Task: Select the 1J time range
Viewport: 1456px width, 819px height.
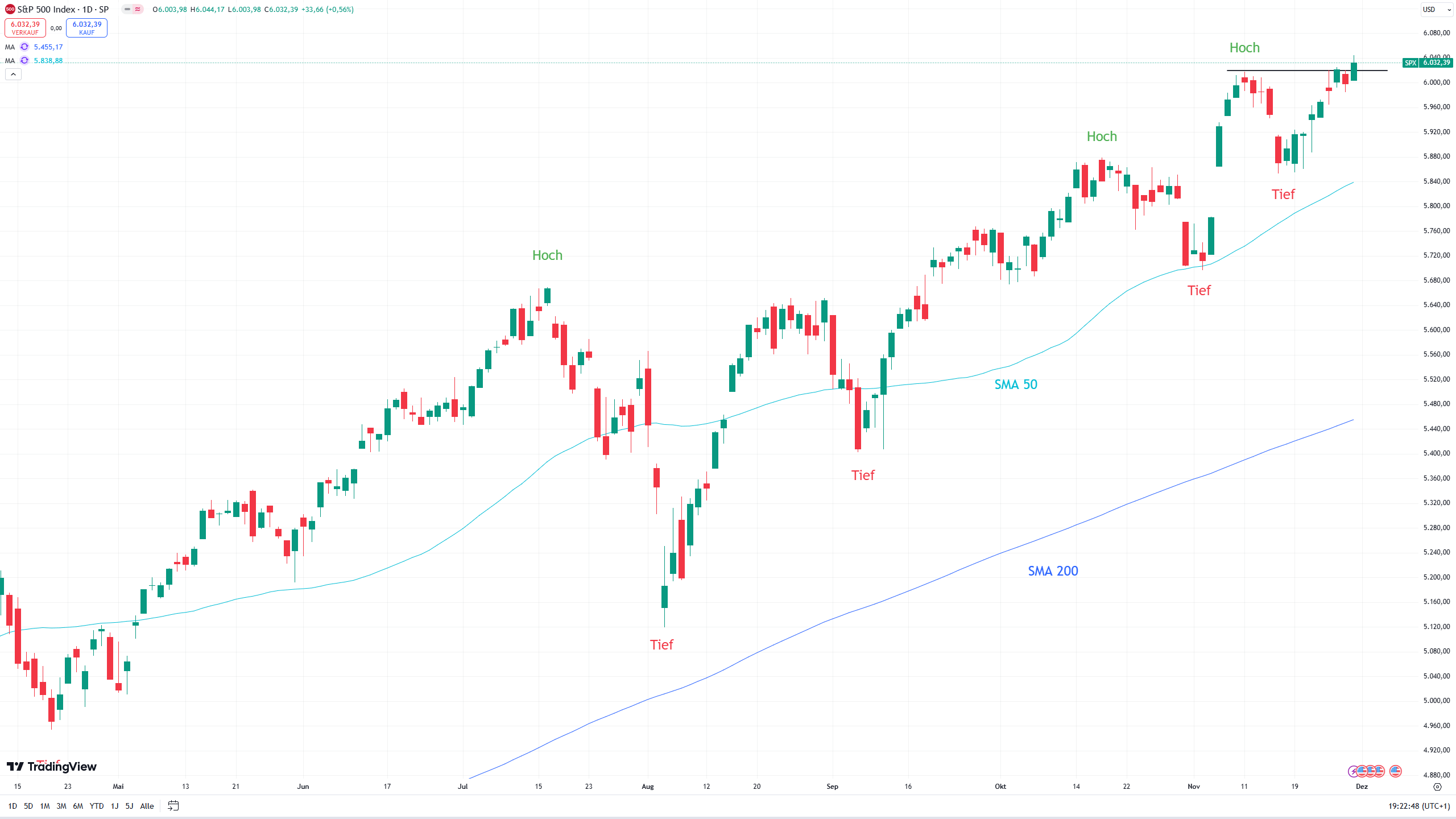Action: [x=114, y=806]
